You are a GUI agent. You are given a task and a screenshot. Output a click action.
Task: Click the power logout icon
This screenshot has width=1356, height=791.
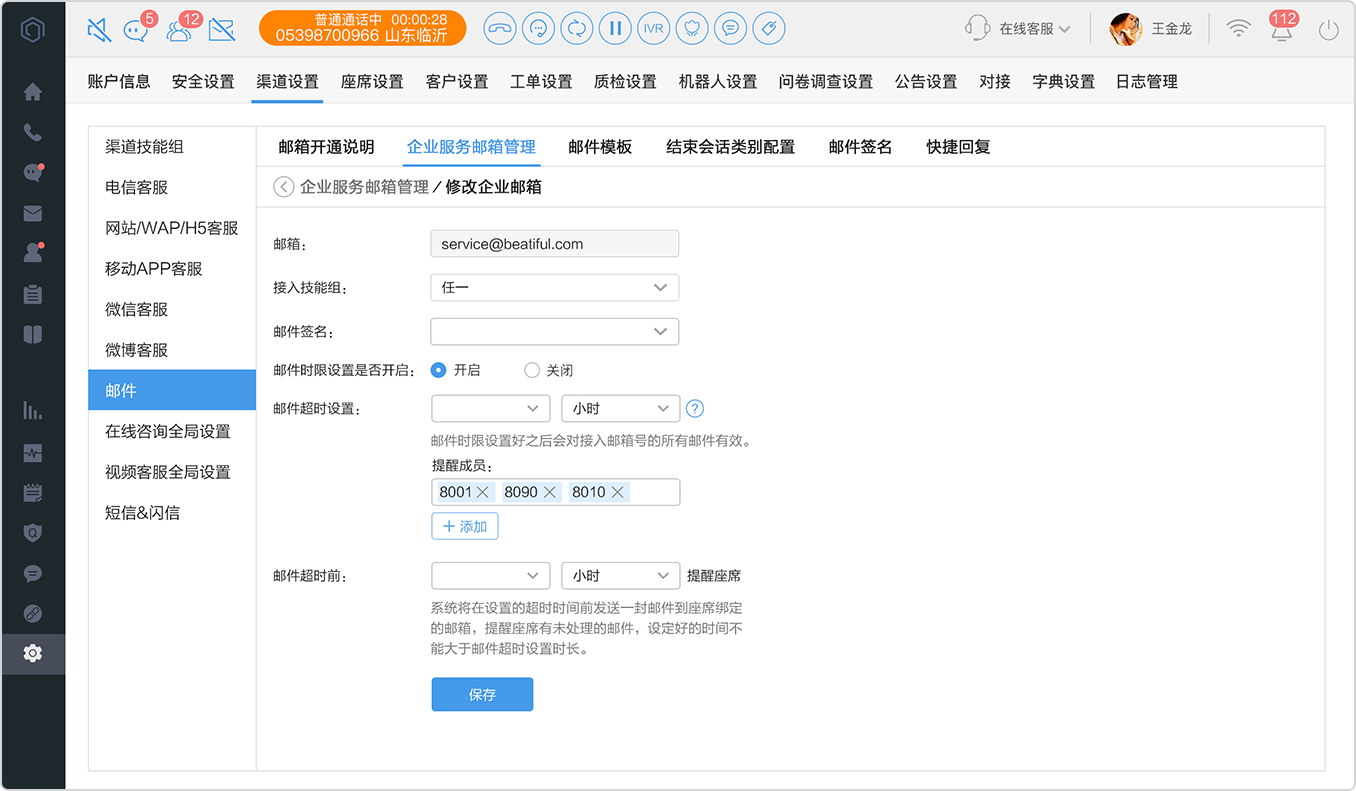coord(1328,30)
